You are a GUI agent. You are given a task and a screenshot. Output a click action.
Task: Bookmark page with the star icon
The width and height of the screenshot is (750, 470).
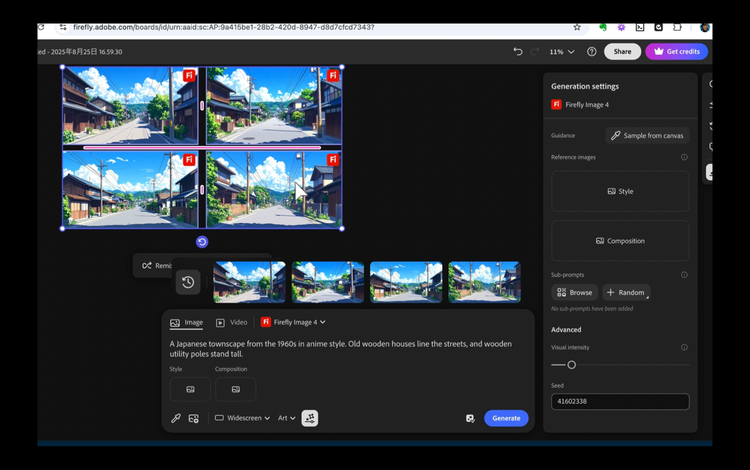[577, 27]
